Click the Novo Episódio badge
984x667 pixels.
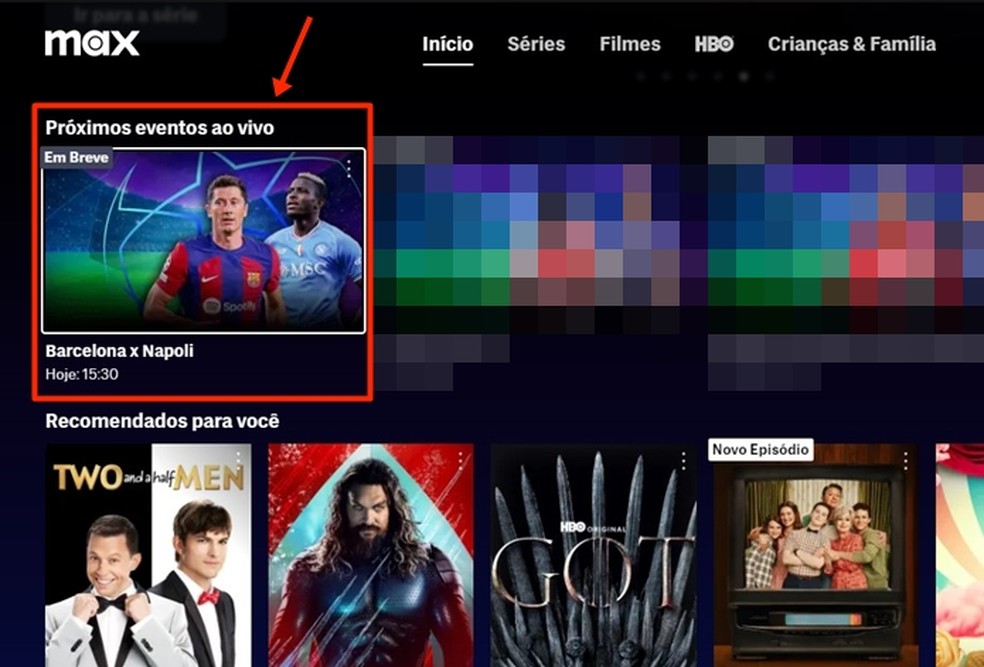761,449
